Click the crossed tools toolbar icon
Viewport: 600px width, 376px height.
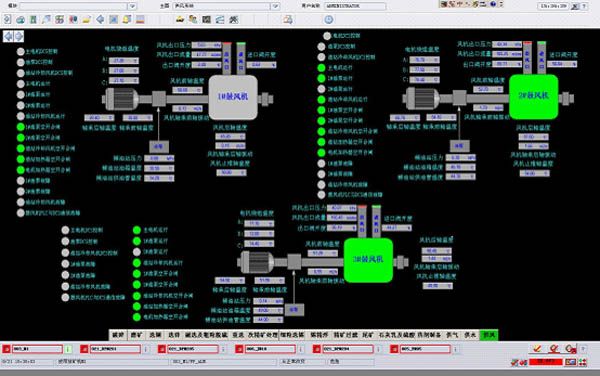tap(234, 20)
